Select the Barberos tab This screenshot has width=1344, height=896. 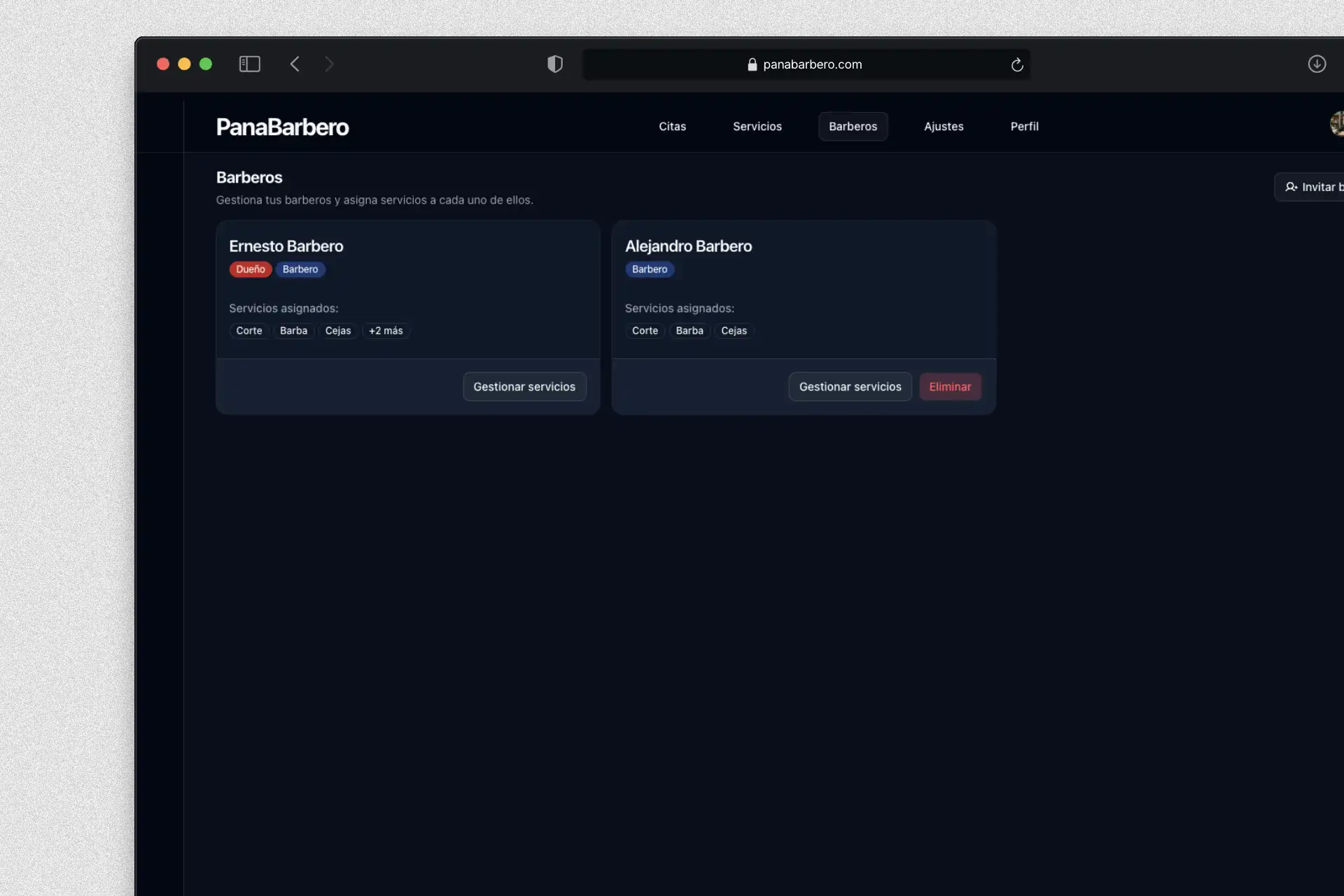click(x=853, y=127)
